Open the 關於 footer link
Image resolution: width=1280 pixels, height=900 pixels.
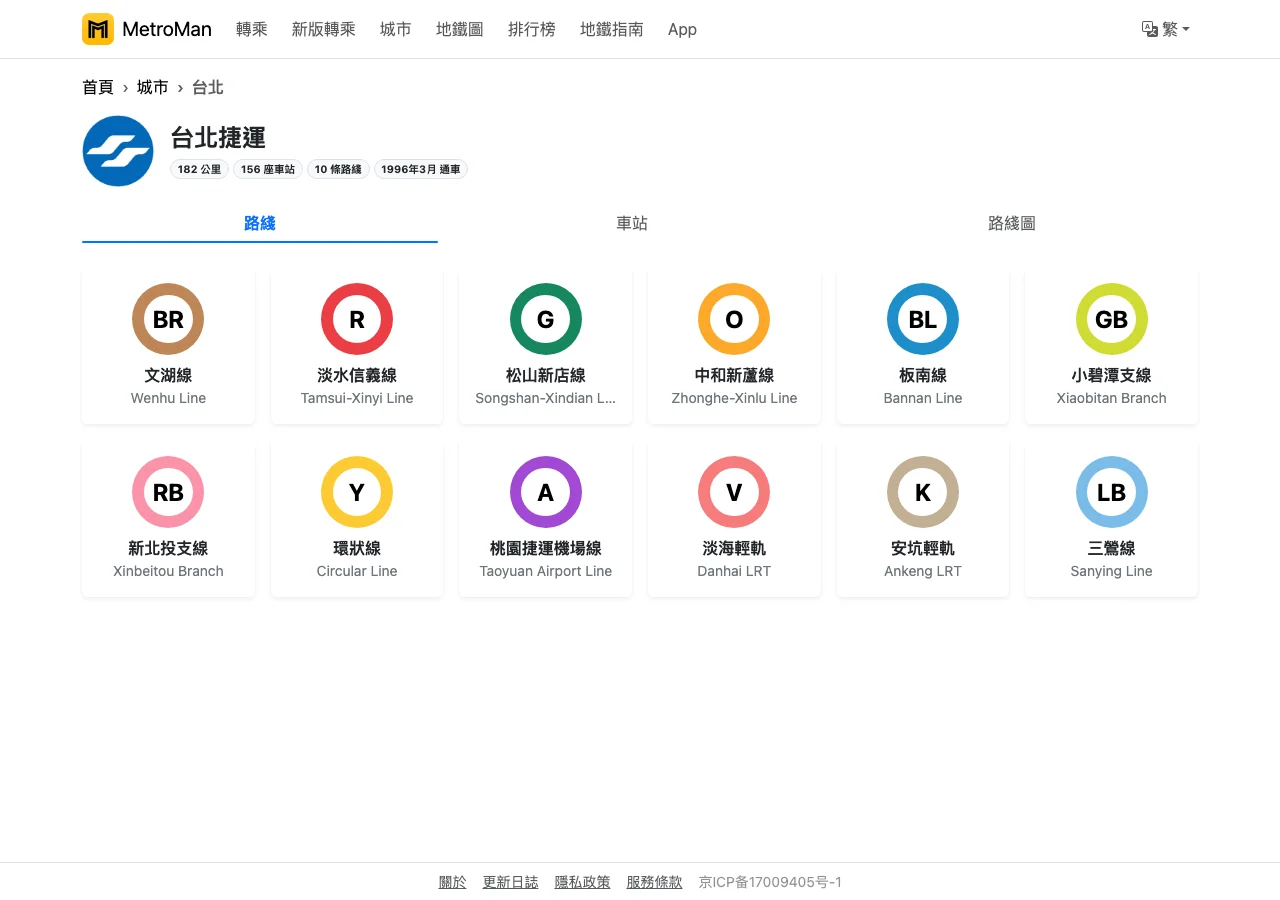(x=453, y=882)
